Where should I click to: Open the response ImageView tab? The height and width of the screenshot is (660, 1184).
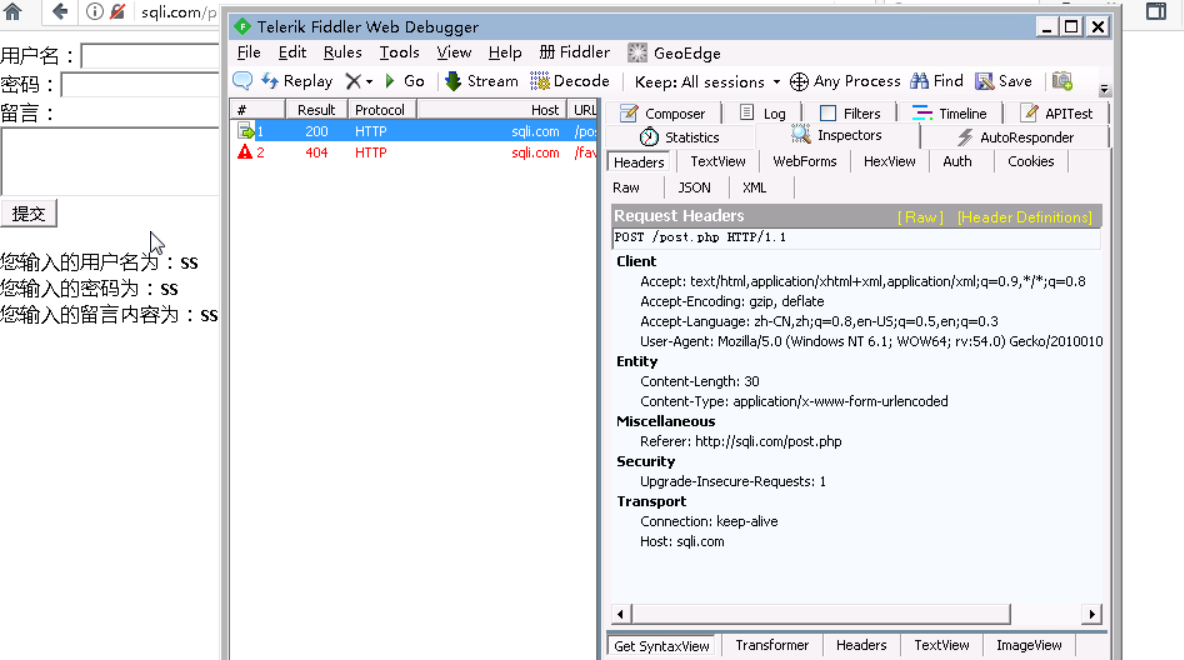tap(1028, 646)
